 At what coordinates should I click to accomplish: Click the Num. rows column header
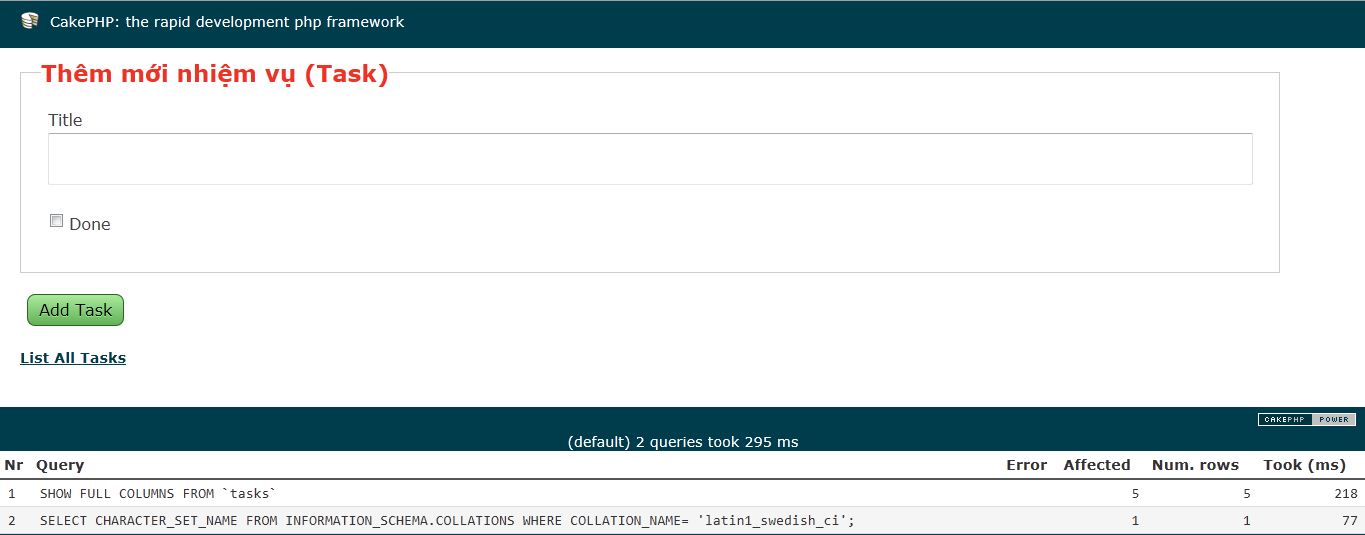tap(1195, 465)
